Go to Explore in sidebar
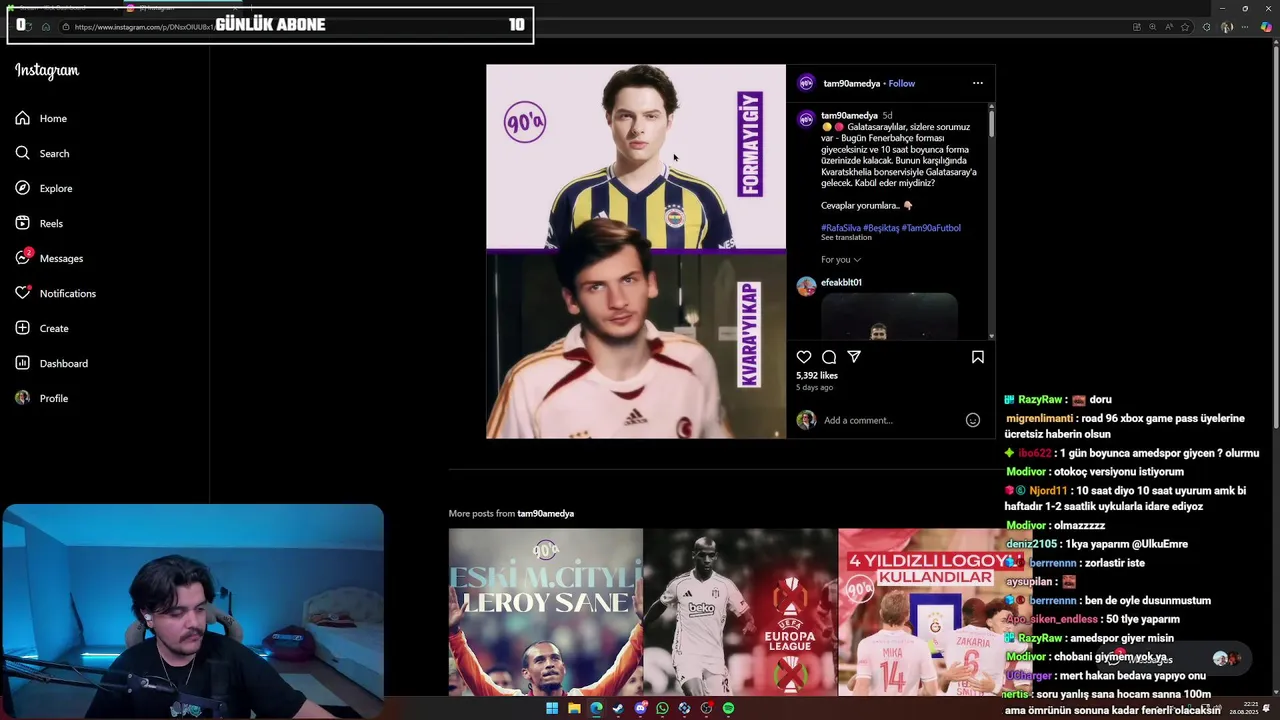1280x720 pixels. [x=43, y=188]
